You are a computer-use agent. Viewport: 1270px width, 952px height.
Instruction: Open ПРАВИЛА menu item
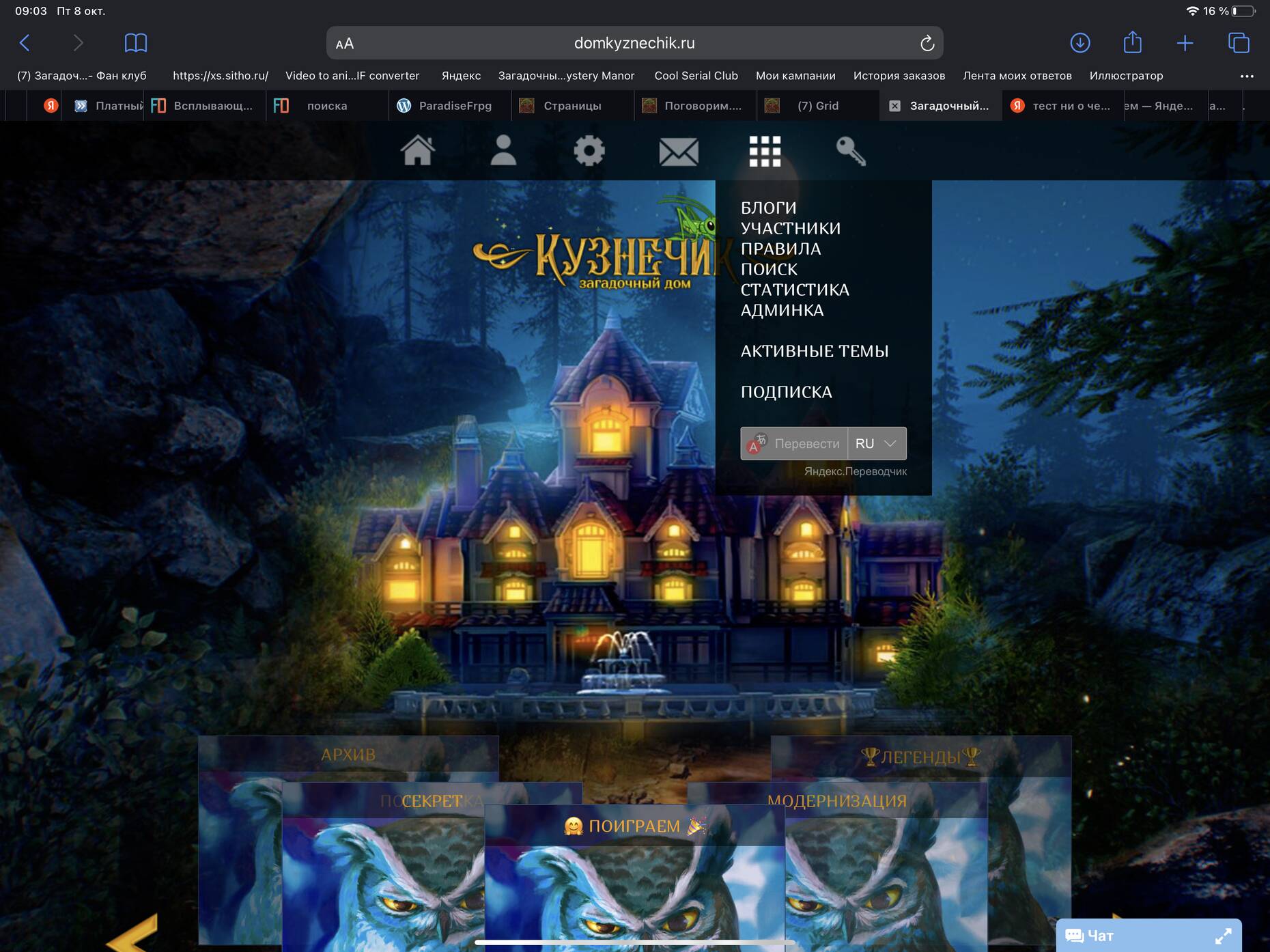pos(780,249)
